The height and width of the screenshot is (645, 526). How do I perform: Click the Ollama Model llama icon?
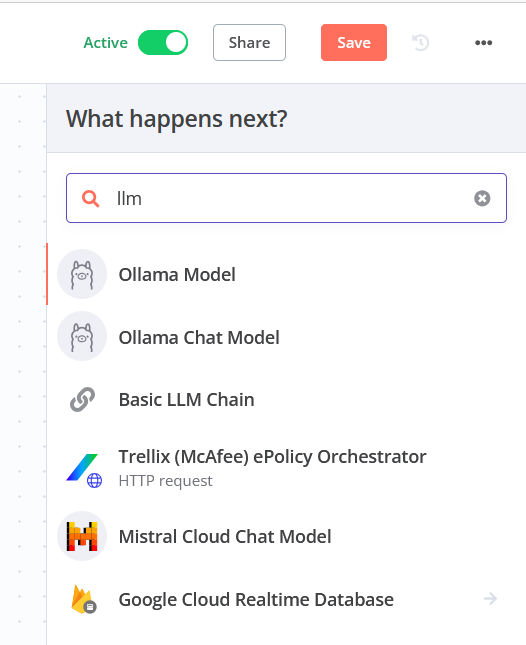[x=82, y=274]
